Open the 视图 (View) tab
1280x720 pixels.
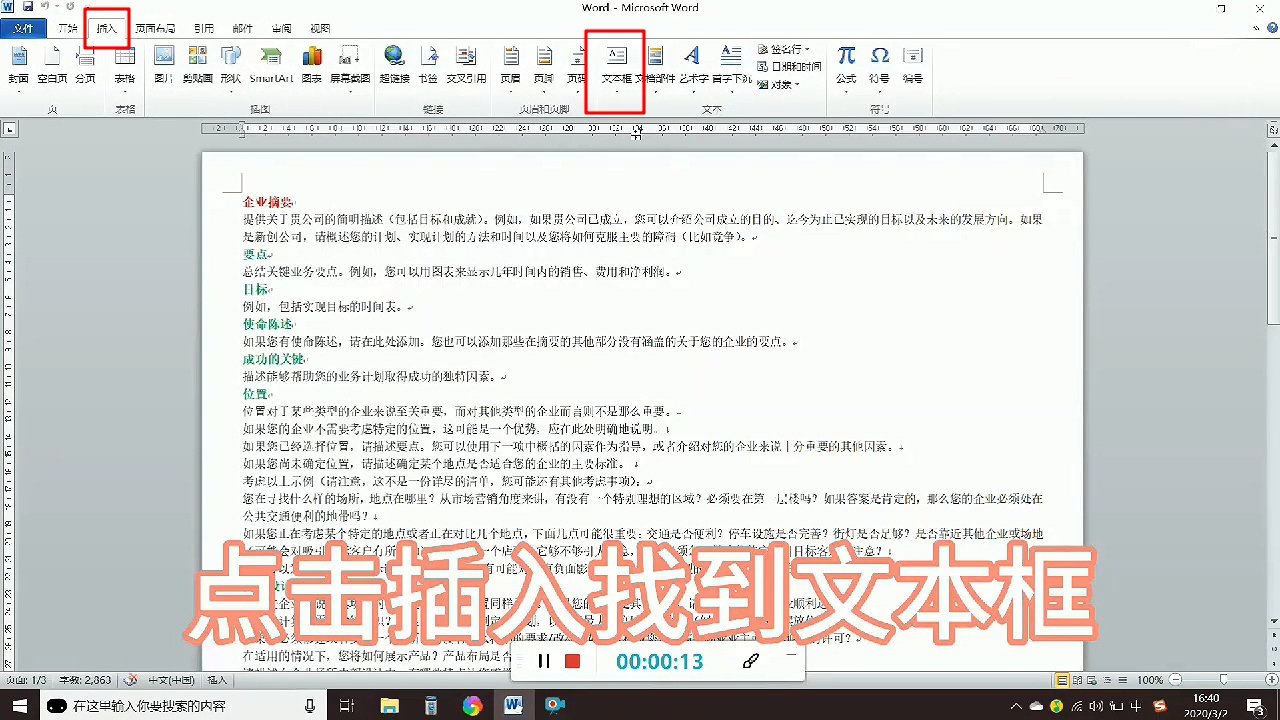tap(320, 29)
